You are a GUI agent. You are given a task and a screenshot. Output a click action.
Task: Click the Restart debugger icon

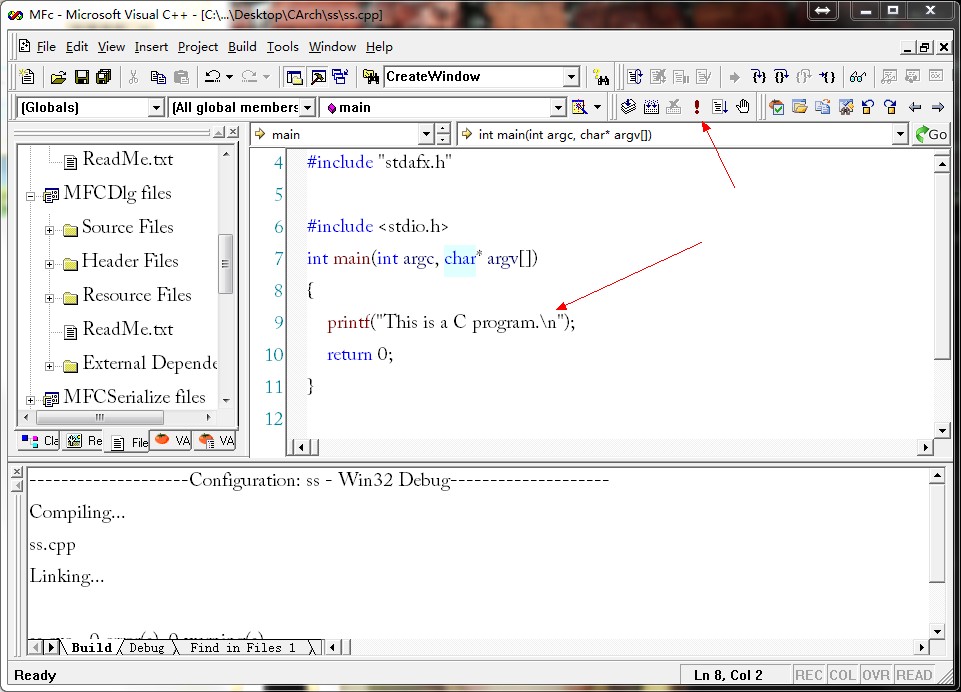634,77
